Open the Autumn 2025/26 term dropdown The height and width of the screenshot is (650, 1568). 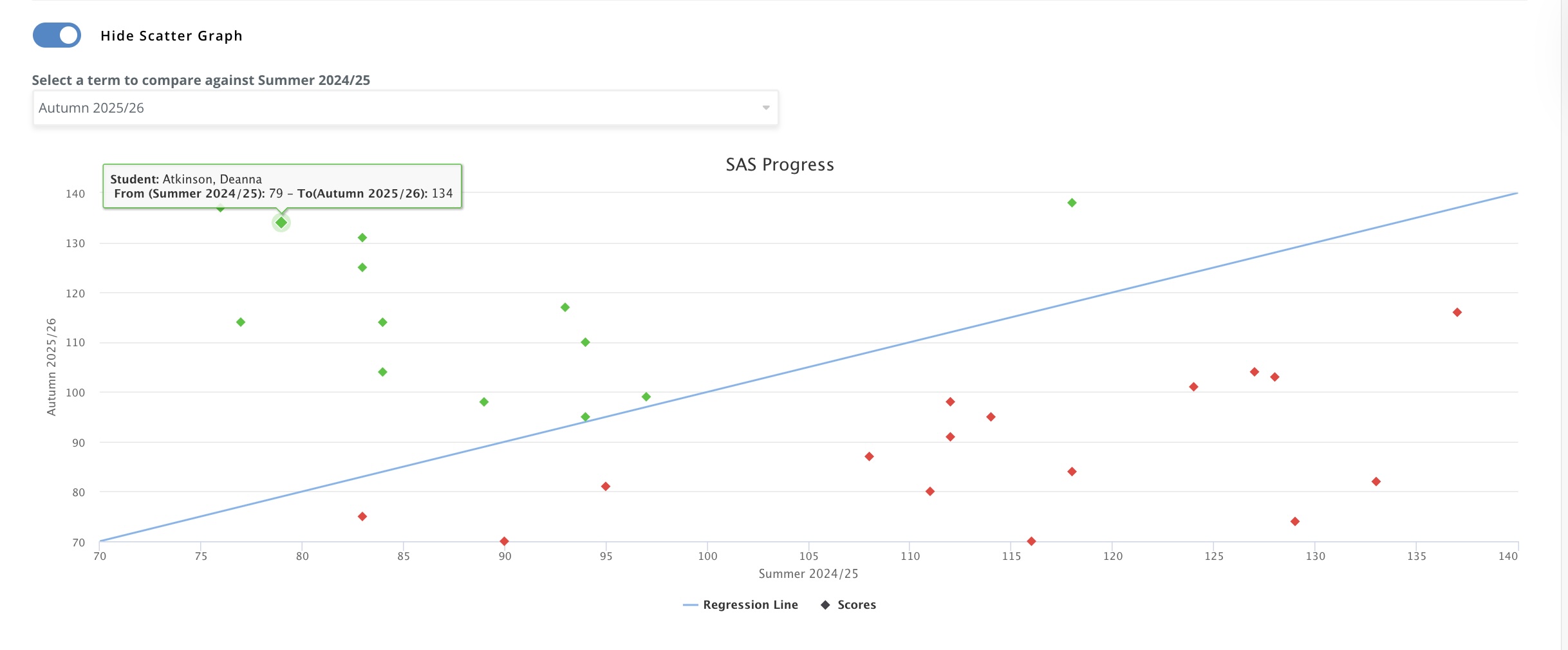(x=399, y=108)
